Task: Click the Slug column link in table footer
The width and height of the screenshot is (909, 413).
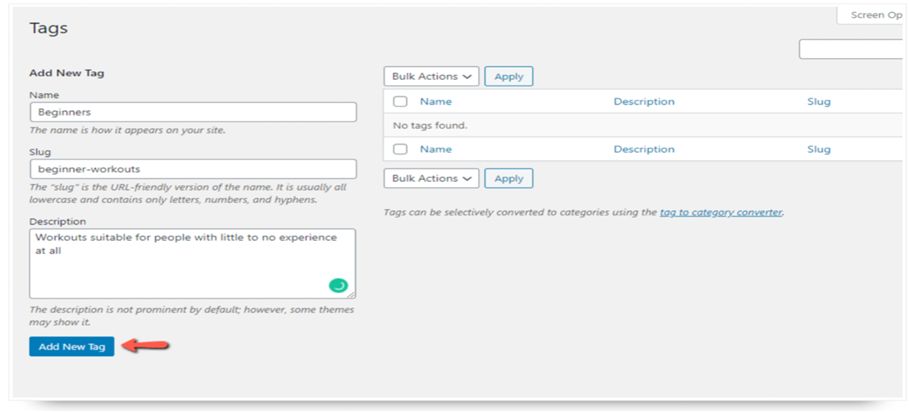Action: pyautogui.click(x=818, y=149)
